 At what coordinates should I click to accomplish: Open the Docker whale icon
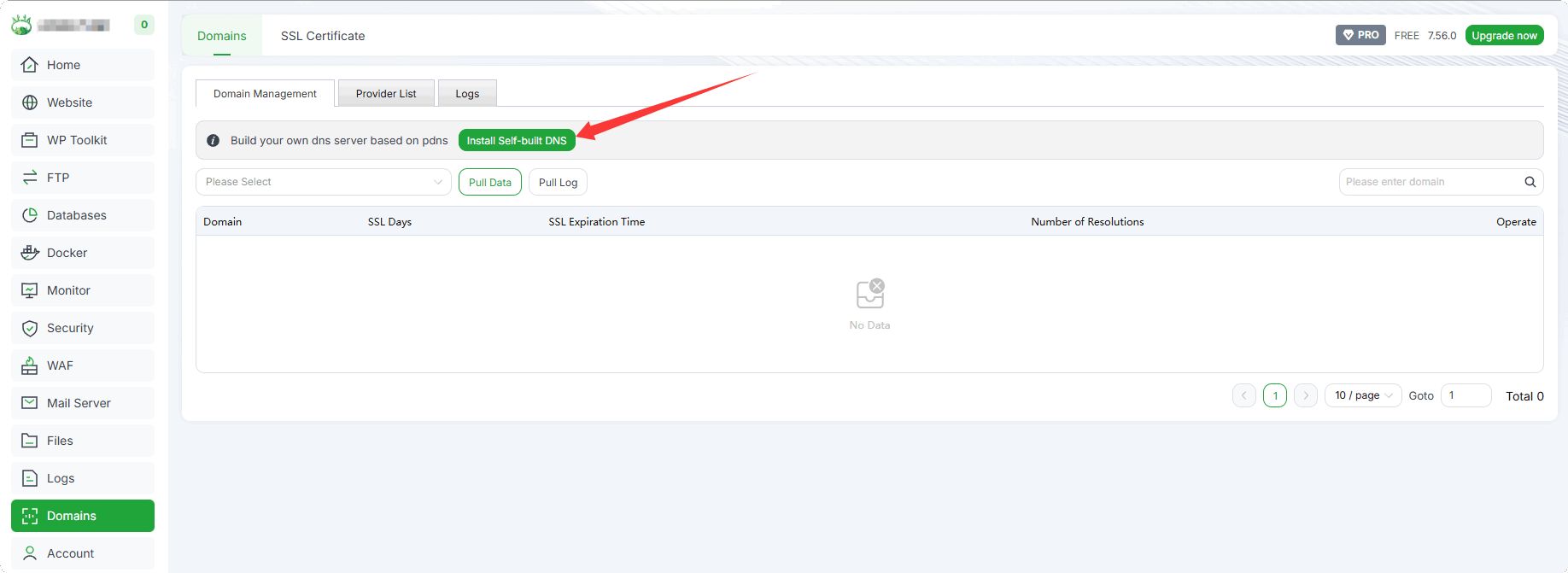point(30,253)
